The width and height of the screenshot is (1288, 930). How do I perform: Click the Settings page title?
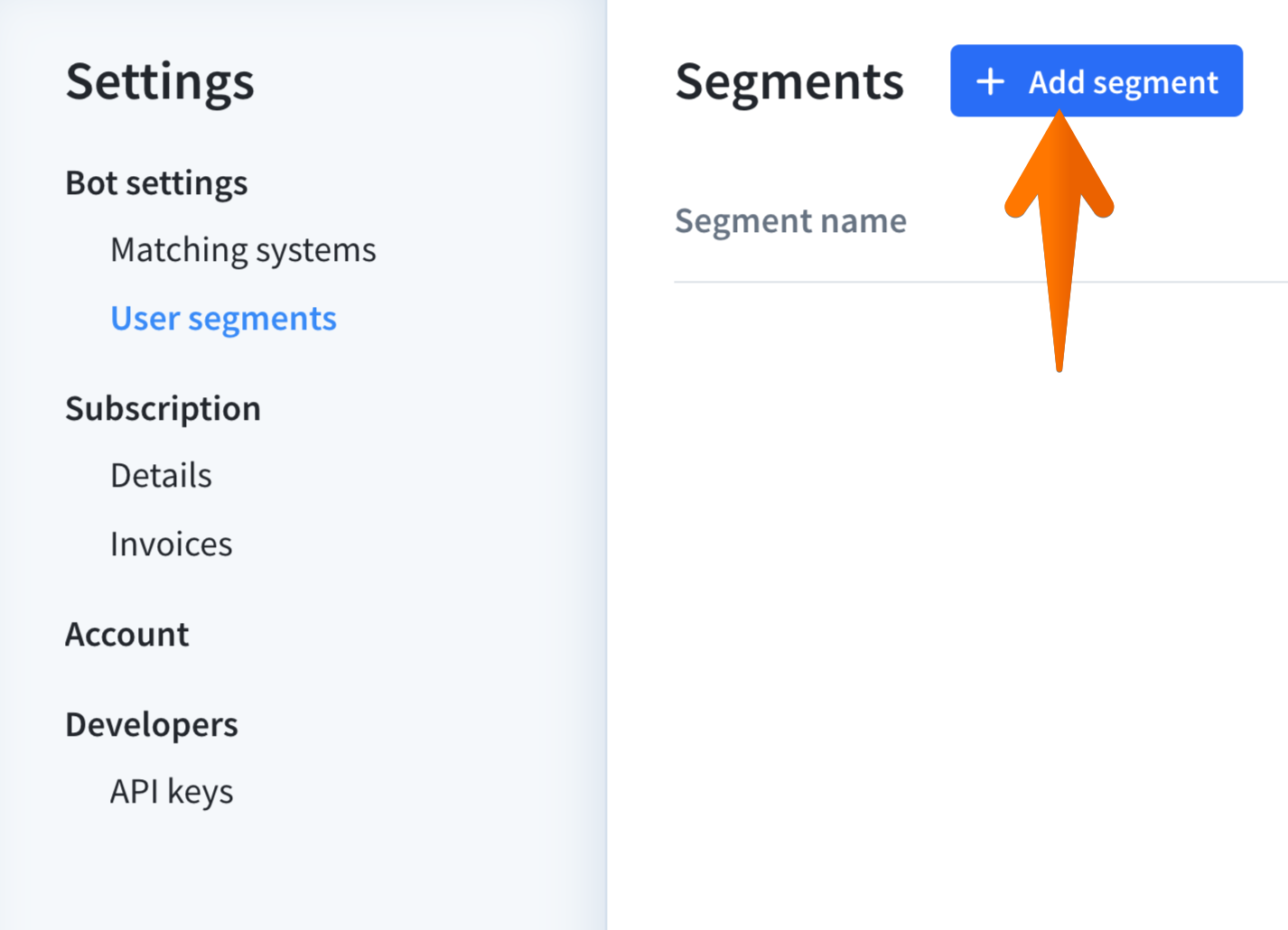coord(160,81)
